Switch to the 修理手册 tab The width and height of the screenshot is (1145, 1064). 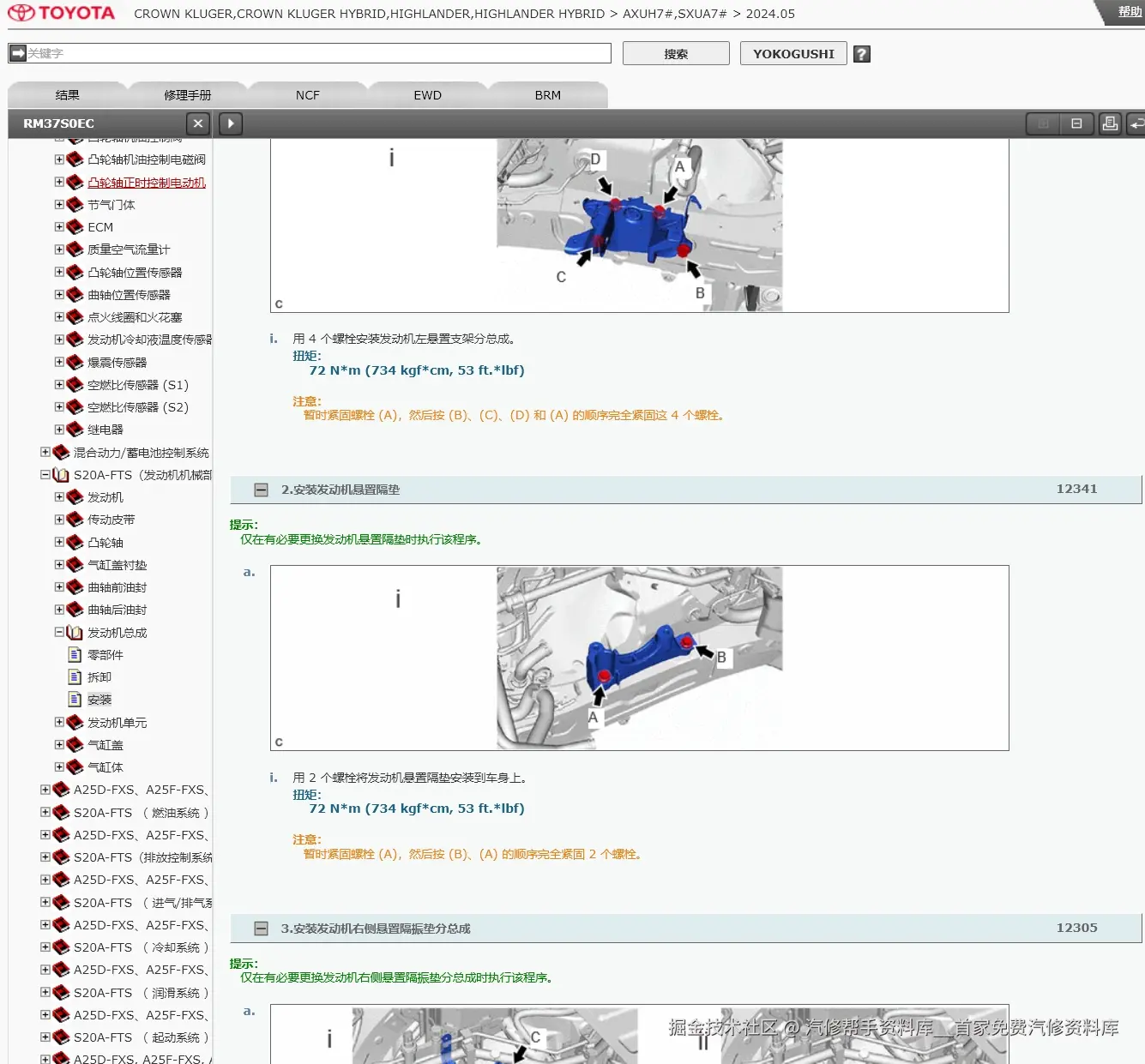[188, 95]
